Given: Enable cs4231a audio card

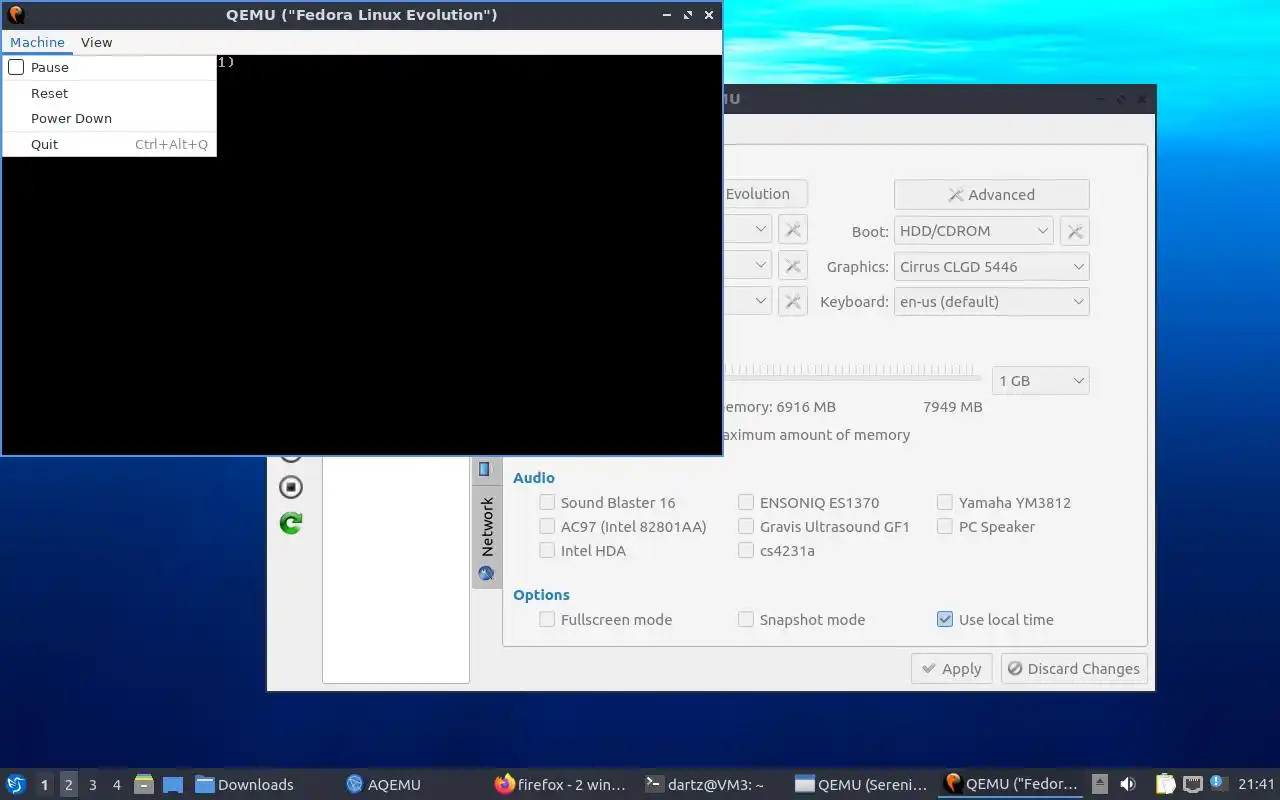Looking at the screenshot, I should tap(746, 551).
